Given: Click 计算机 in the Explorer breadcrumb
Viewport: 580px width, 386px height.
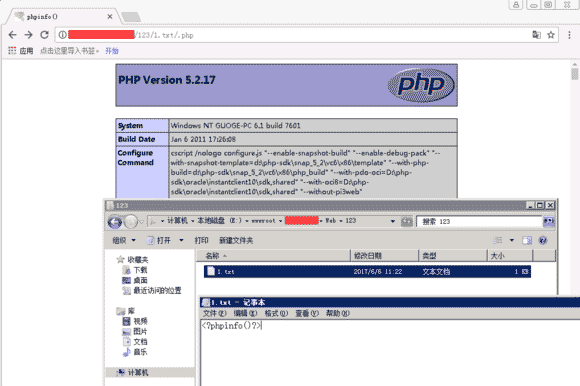Looking at the screenshot, I should coord(177,221).
